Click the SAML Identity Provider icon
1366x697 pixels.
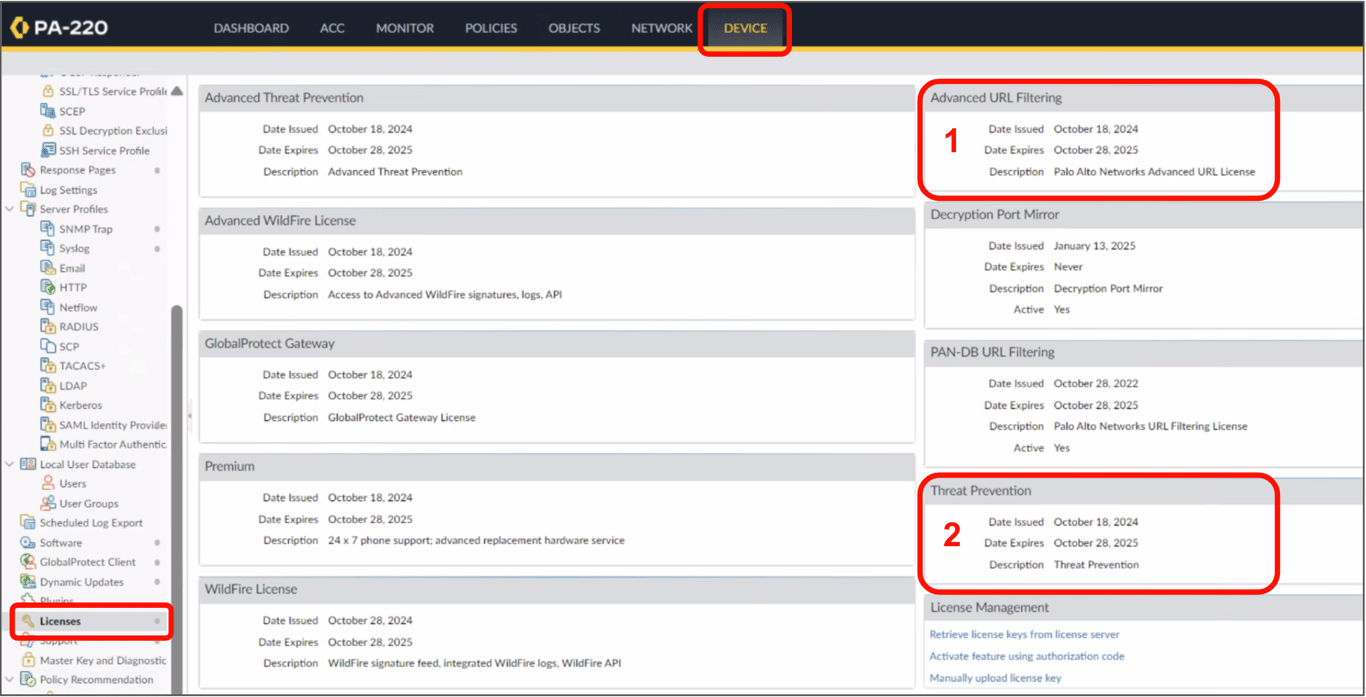coord(47,425)
